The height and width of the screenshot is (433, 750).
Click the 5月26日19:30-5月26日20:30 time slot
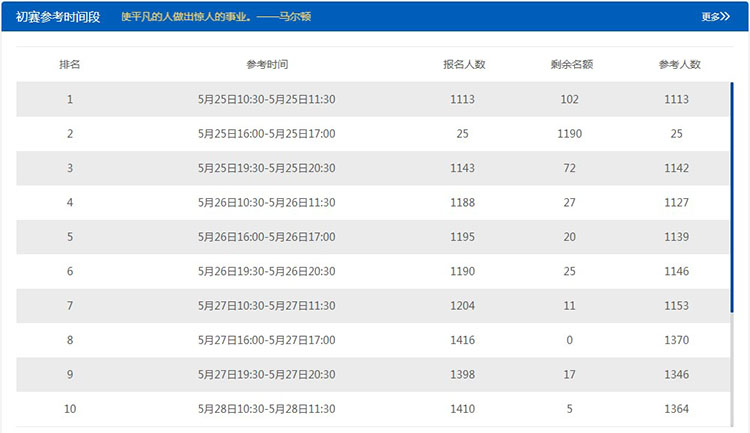point(267,272)
